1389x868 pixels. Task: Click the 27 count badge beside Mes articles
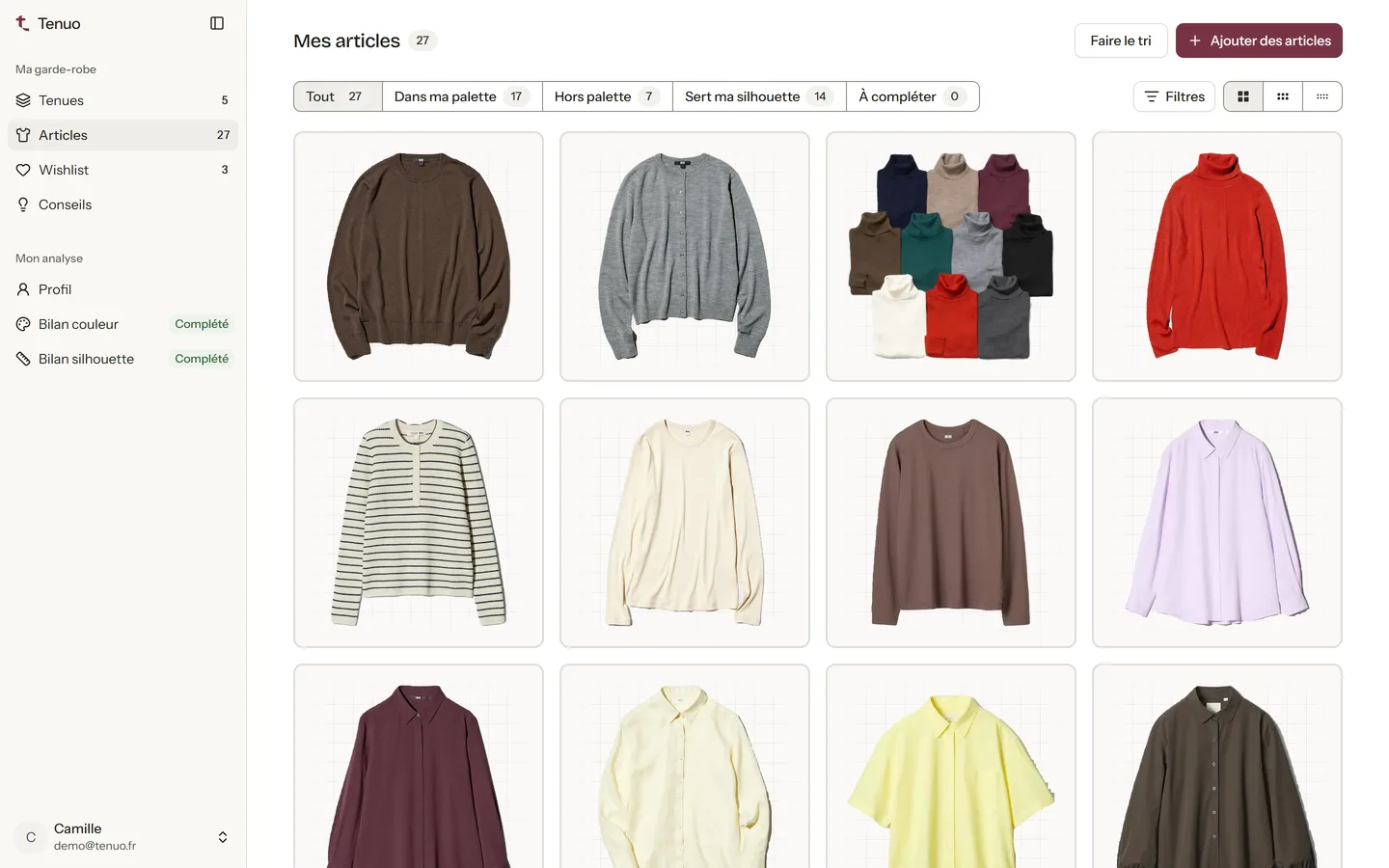tap(422, 41)
